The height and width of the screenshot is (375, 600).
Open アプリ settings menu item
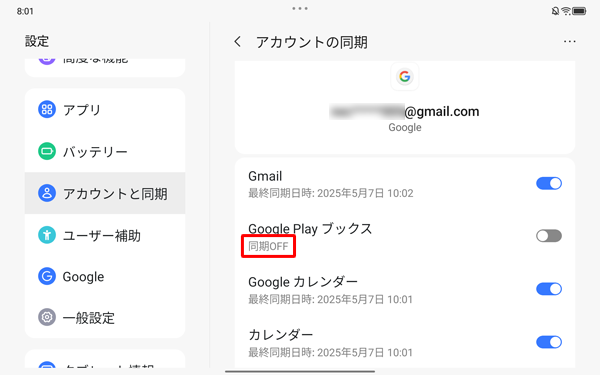click(x=105, y=109)
